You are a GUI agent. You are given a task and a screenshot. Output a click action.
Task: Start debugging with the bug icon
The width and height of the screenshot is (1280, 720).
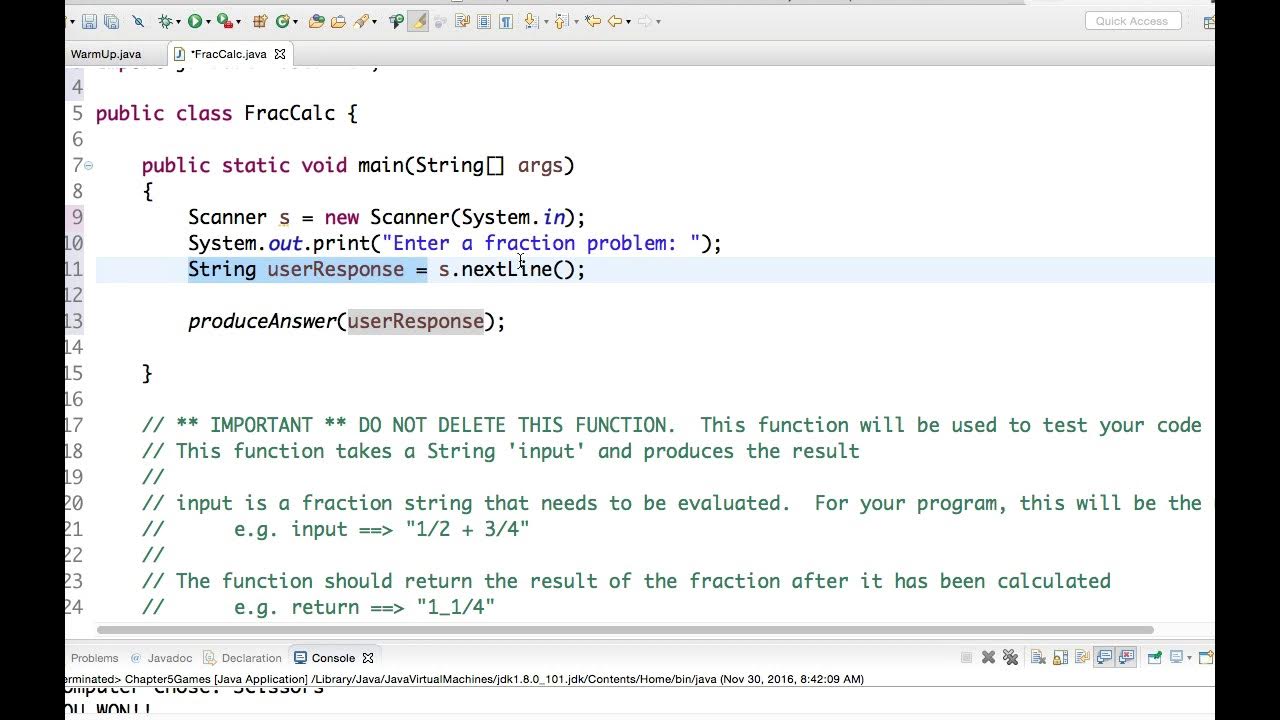click(164, 21)
